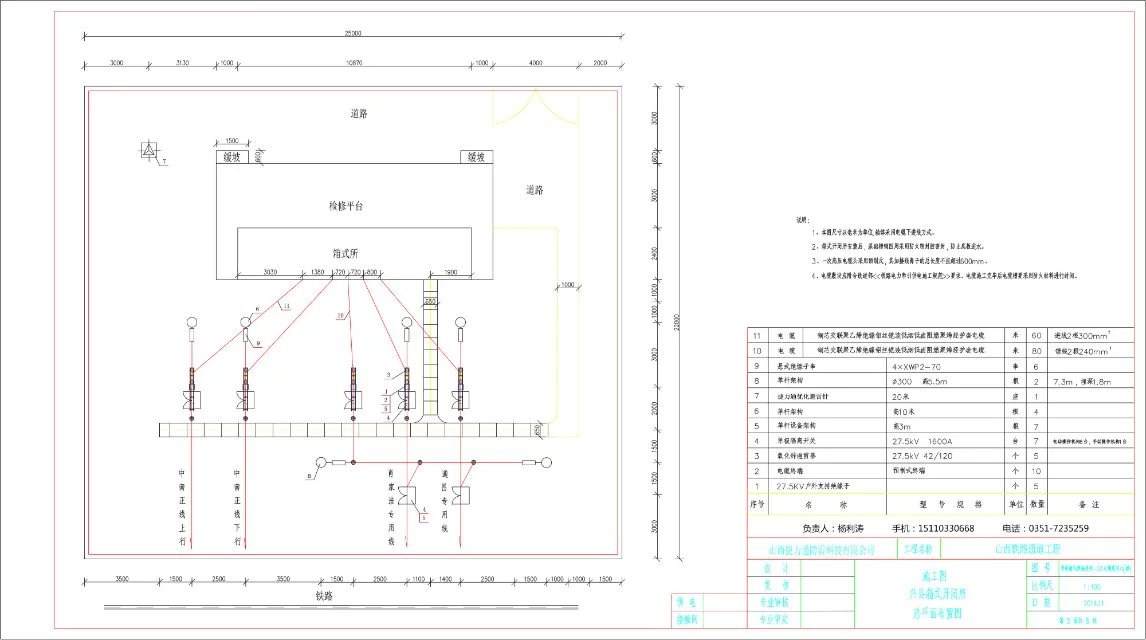1146x640 pixels.
Task: Click the right 缓坡 ramp box
Action: point(475,157)
